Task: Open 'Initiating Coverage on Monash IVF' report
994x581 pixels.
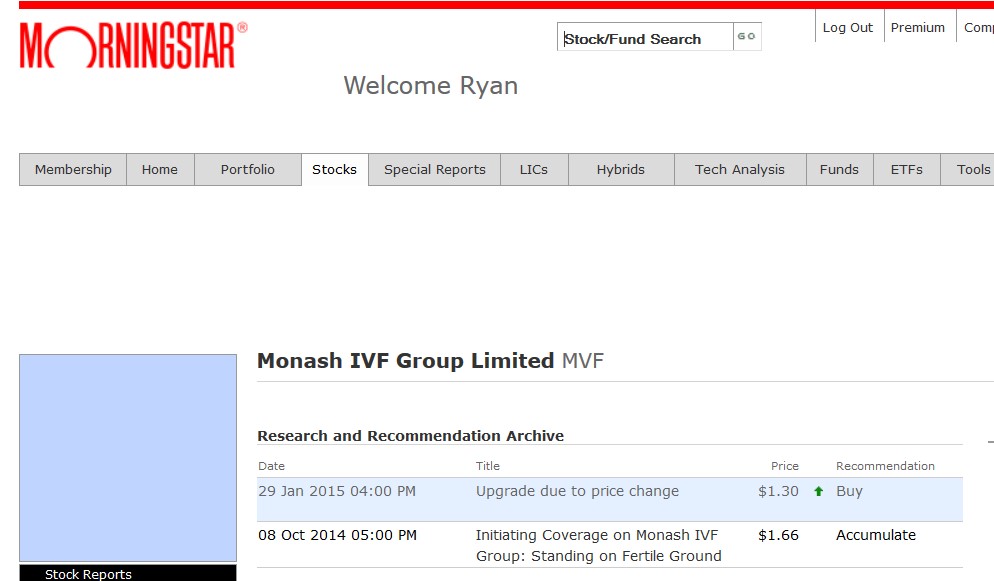Action: [x=598, y=546]
